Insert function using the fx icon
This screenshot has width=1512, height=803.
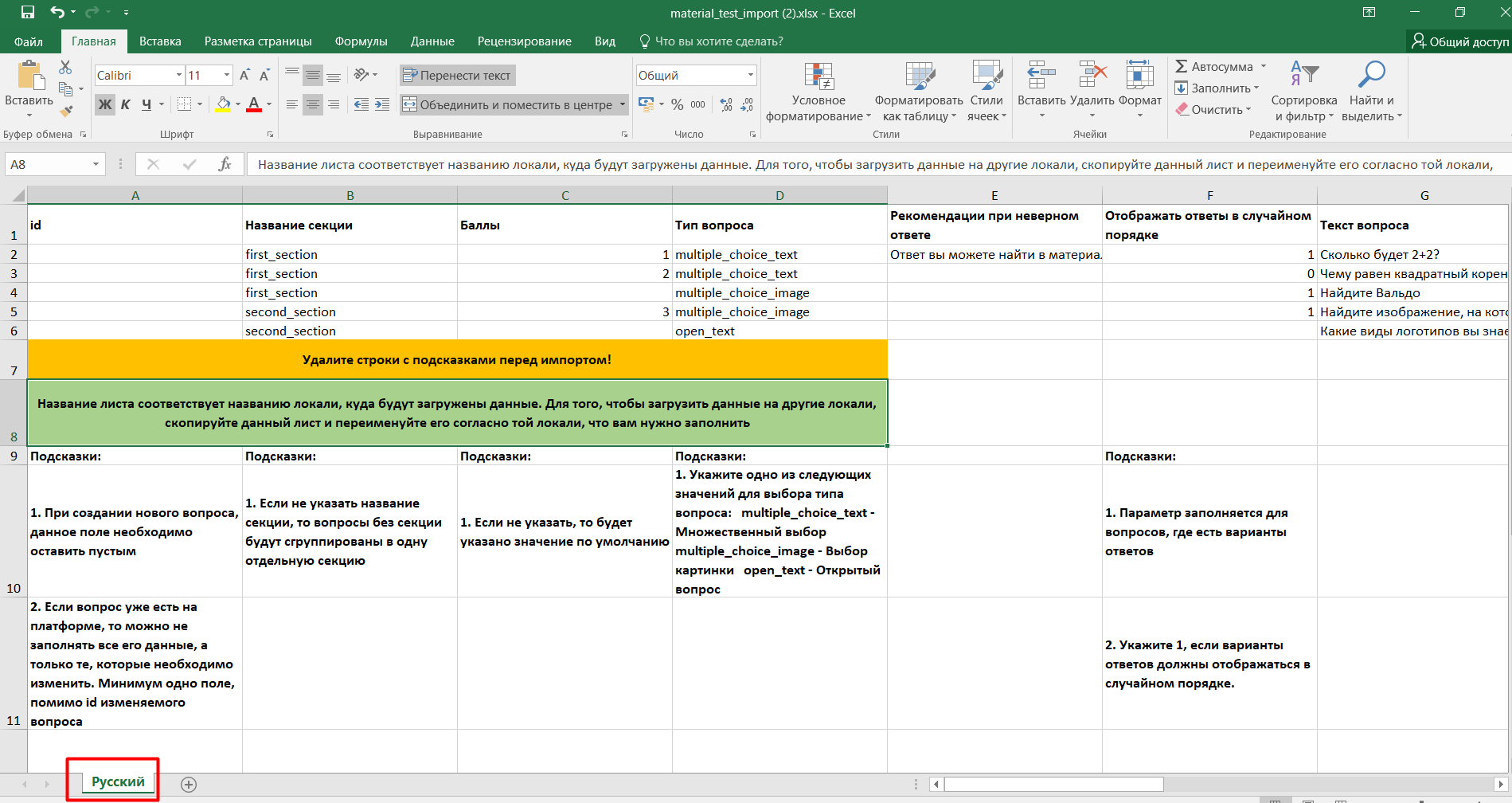point(225,164)
